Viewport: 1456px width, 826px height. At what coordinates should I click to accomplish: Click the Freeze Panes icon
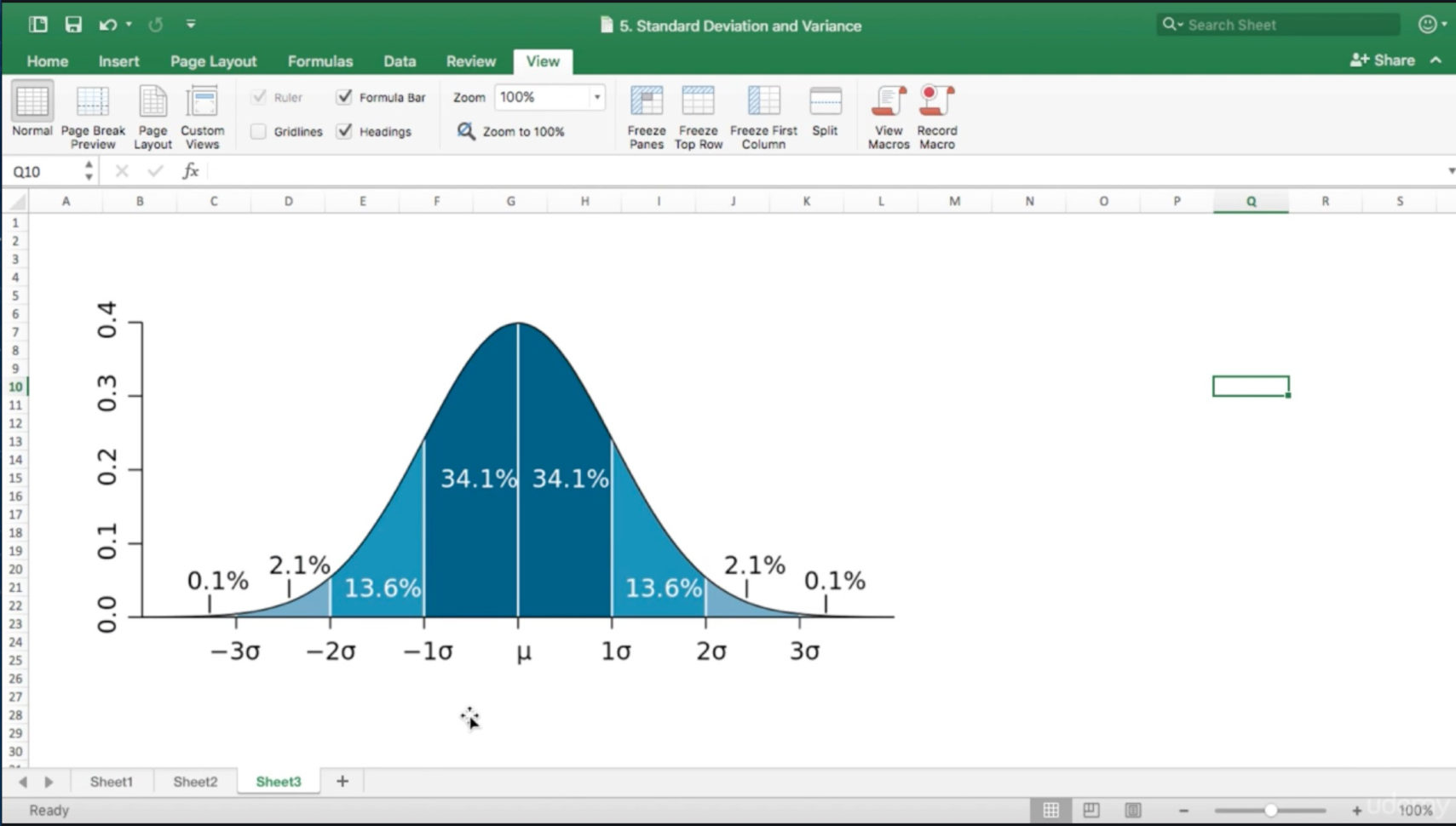646,102
